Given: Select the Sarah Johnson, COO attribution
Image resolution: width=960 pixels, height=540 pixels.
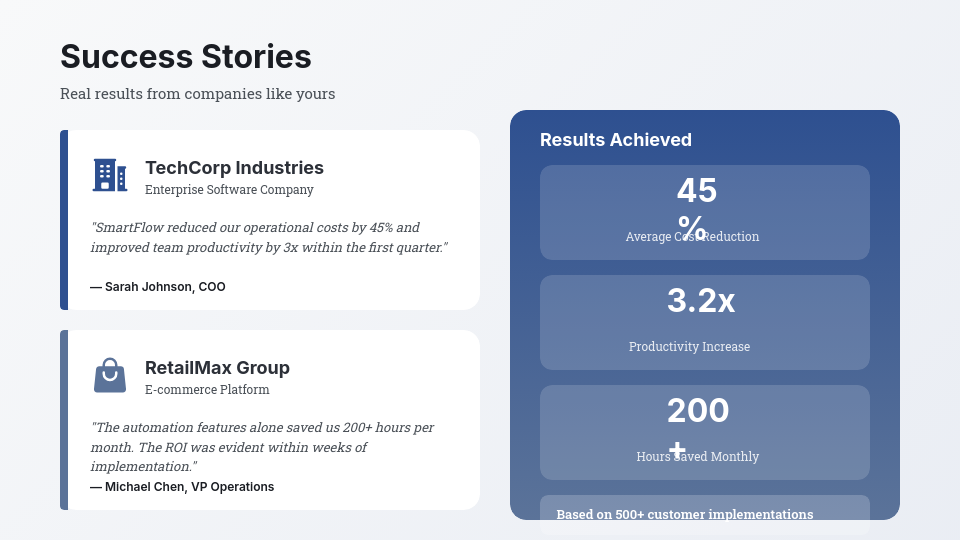Looking at the screenshot, I should pos(158,287).
